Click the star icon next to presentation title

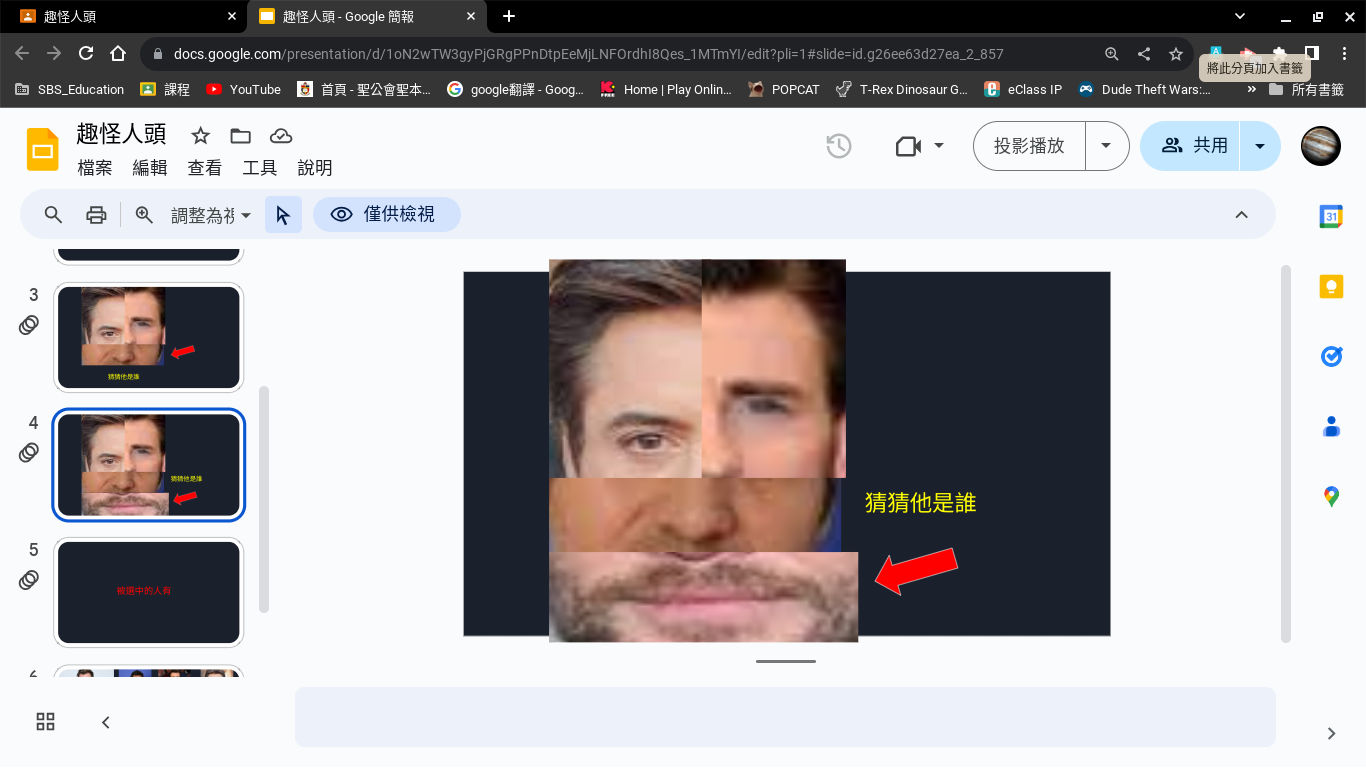pos(201,136)
